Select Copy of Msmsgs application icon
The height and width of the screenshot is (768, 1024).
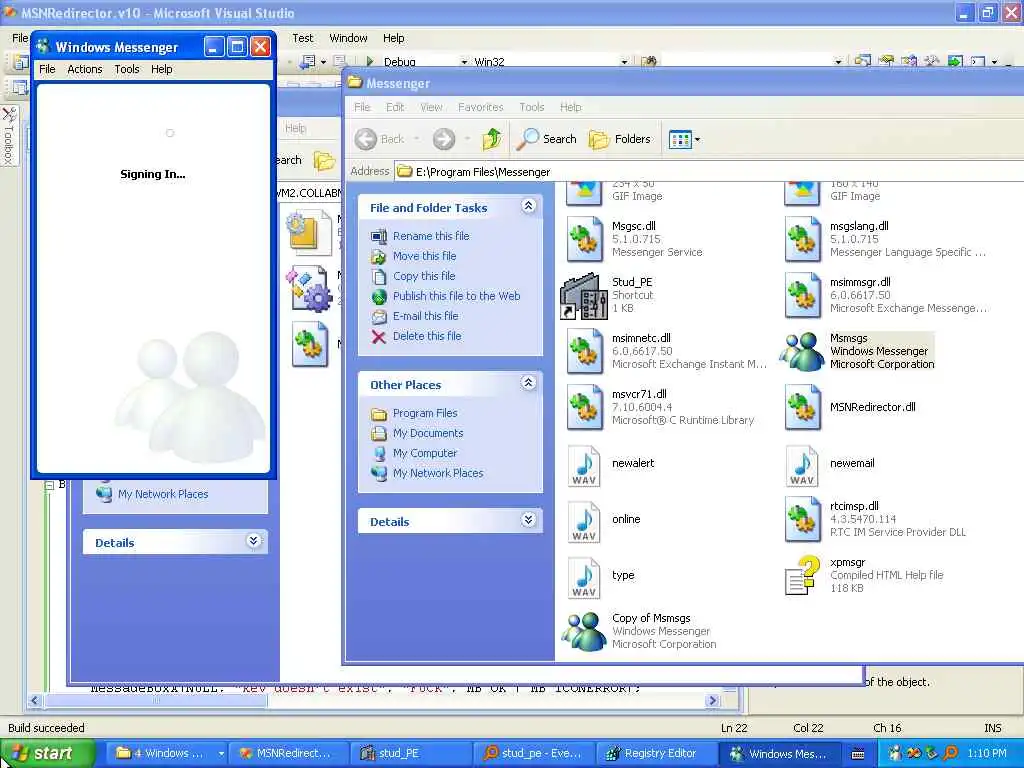(583, 631)
